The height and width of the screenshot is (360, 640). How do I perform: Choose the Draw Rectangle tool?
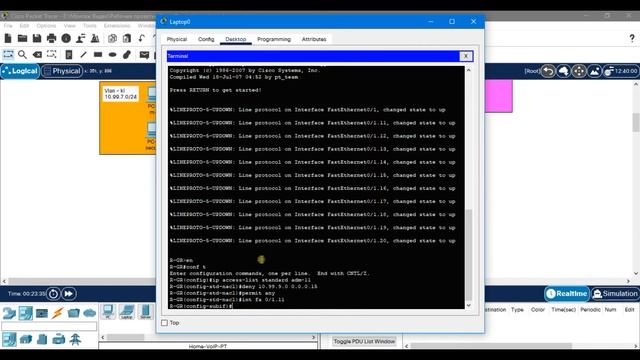click(98, 54)
